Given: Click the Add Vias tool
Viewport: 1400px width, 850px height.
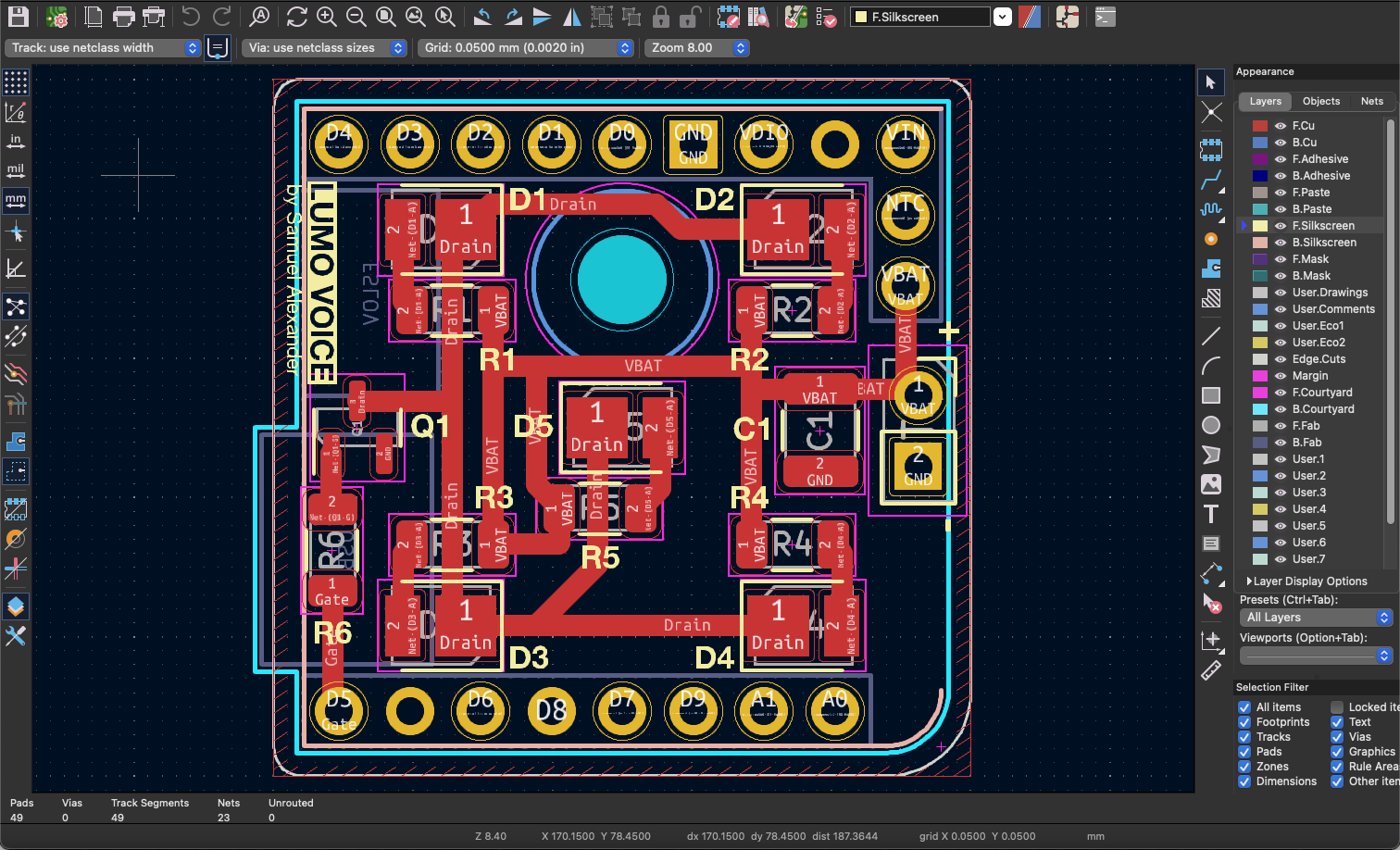Looking at the screenshot, I should tap(1211, 239).
